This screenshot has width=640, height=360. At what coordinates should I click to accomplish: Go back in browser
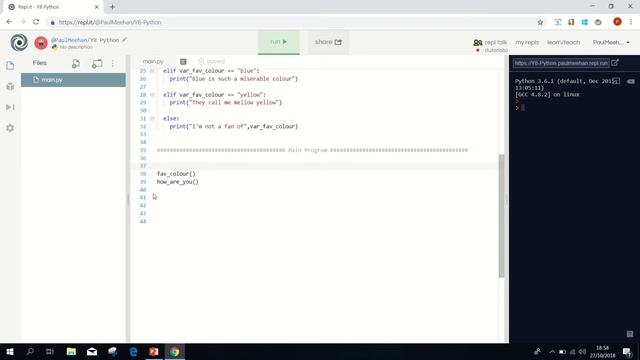click(9, 22)
